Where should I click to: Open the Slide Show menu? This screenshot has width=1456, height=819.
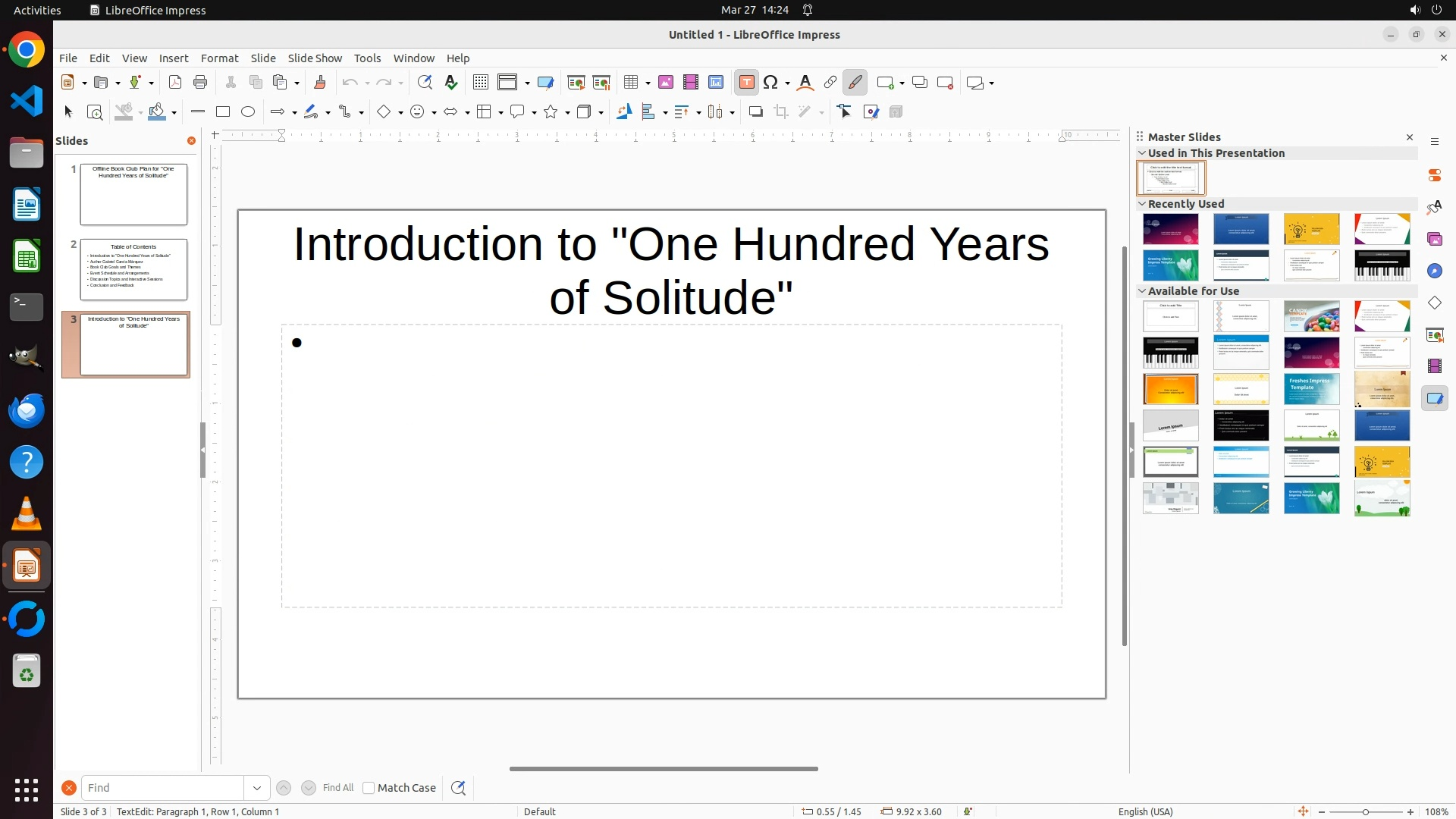click(315, 58)
